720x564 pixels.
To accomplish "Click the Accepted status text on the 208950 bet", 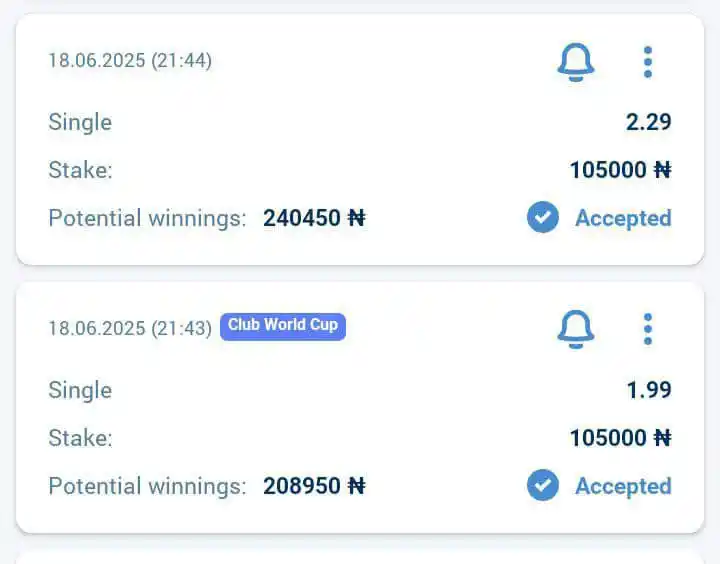I will (624, 485).
